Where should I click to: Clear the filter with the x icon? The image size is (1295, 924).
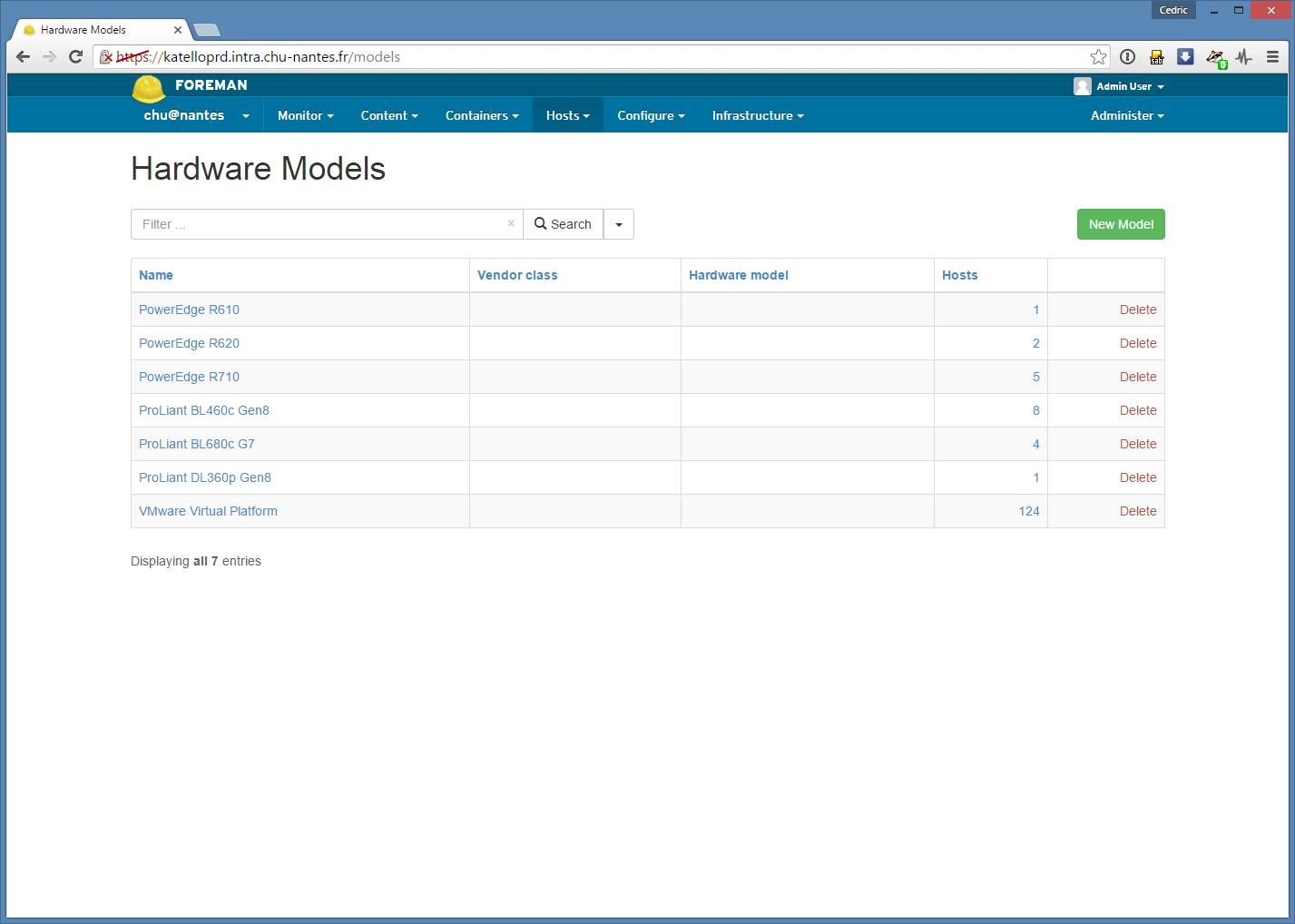coord(511,223)
